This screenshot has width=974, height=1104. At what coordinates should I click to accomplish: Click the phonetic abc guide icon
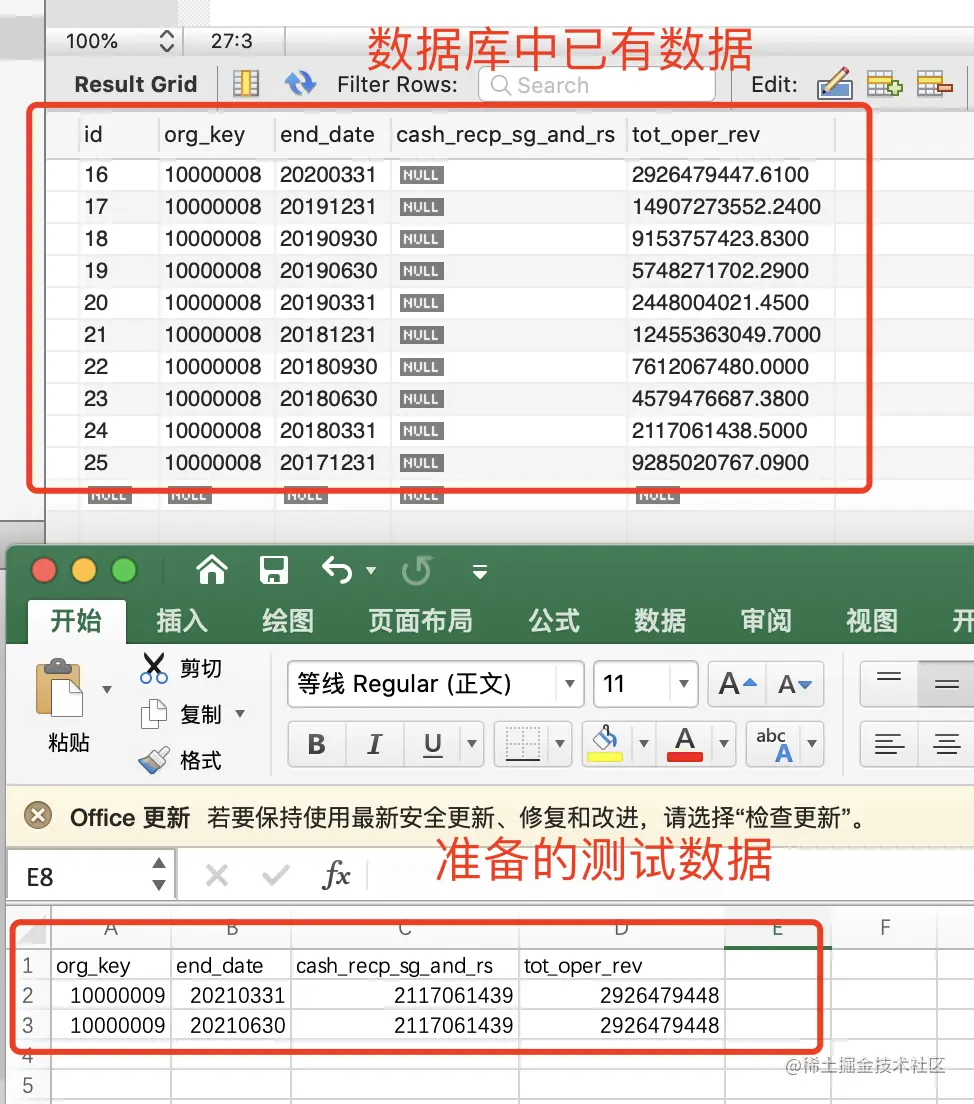click(x=774, y=744)
